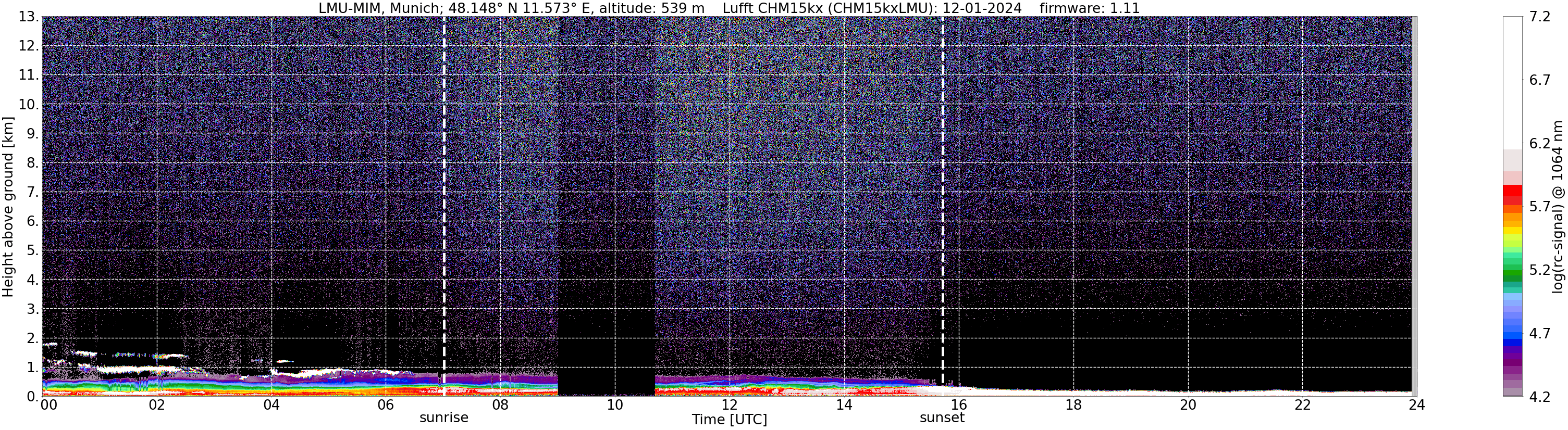Click the y-axis tick label '8.'

coord(32,163)
